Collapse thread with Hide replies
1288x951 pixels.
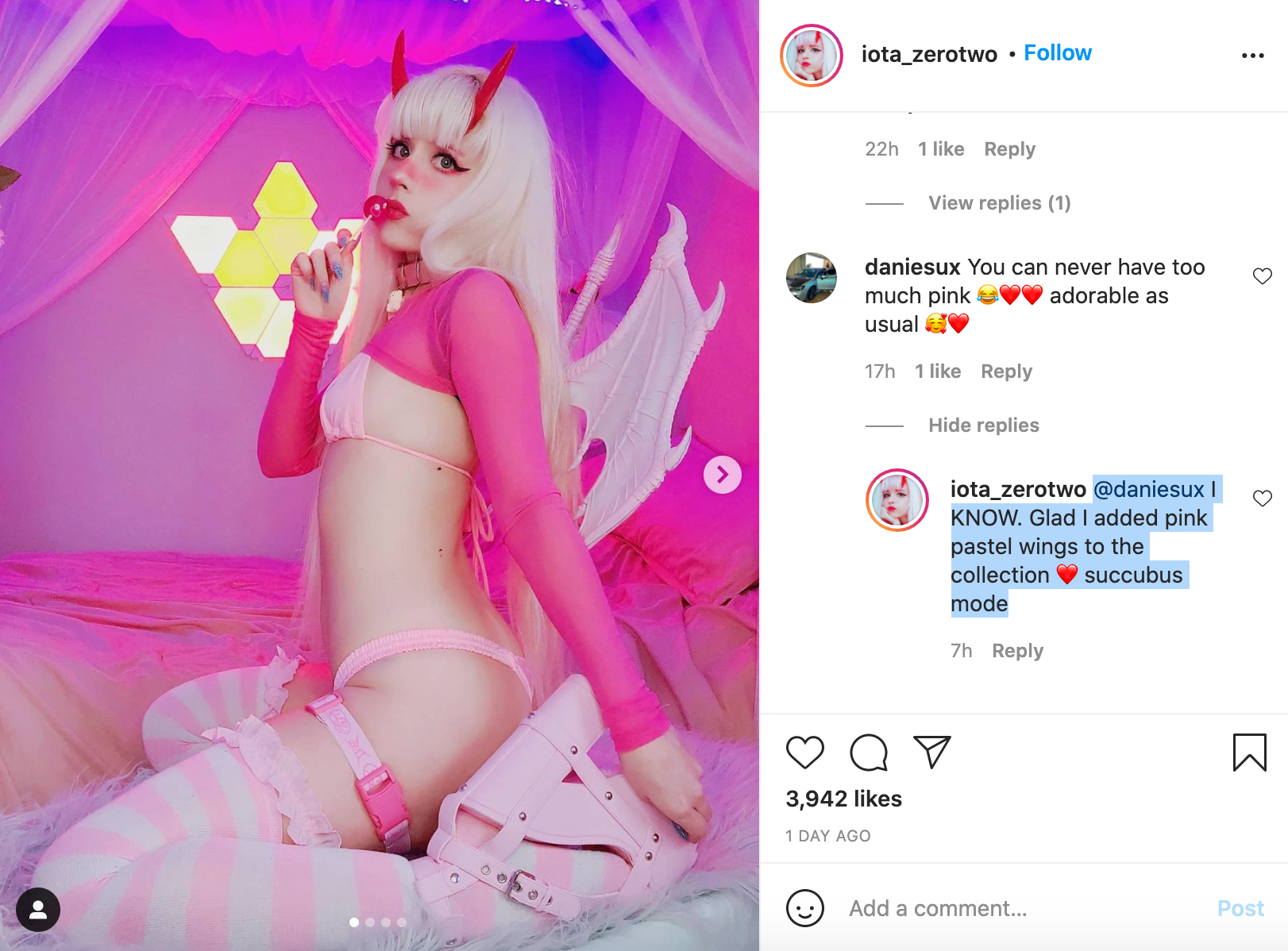coord(983,425)
